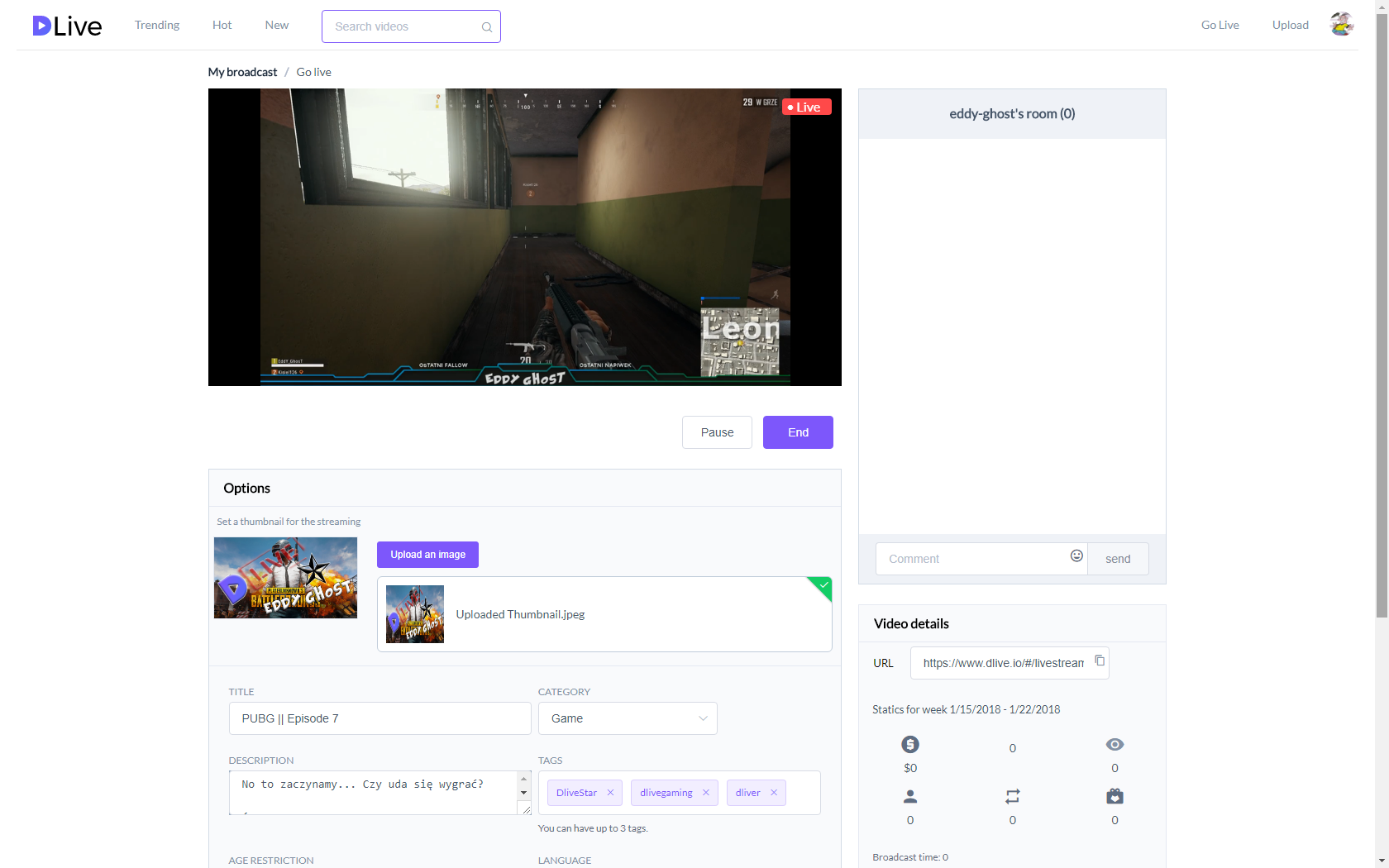Open the Hot tab
The height and width of the screenshot is (868, 1389).
(x=222, y=25)
